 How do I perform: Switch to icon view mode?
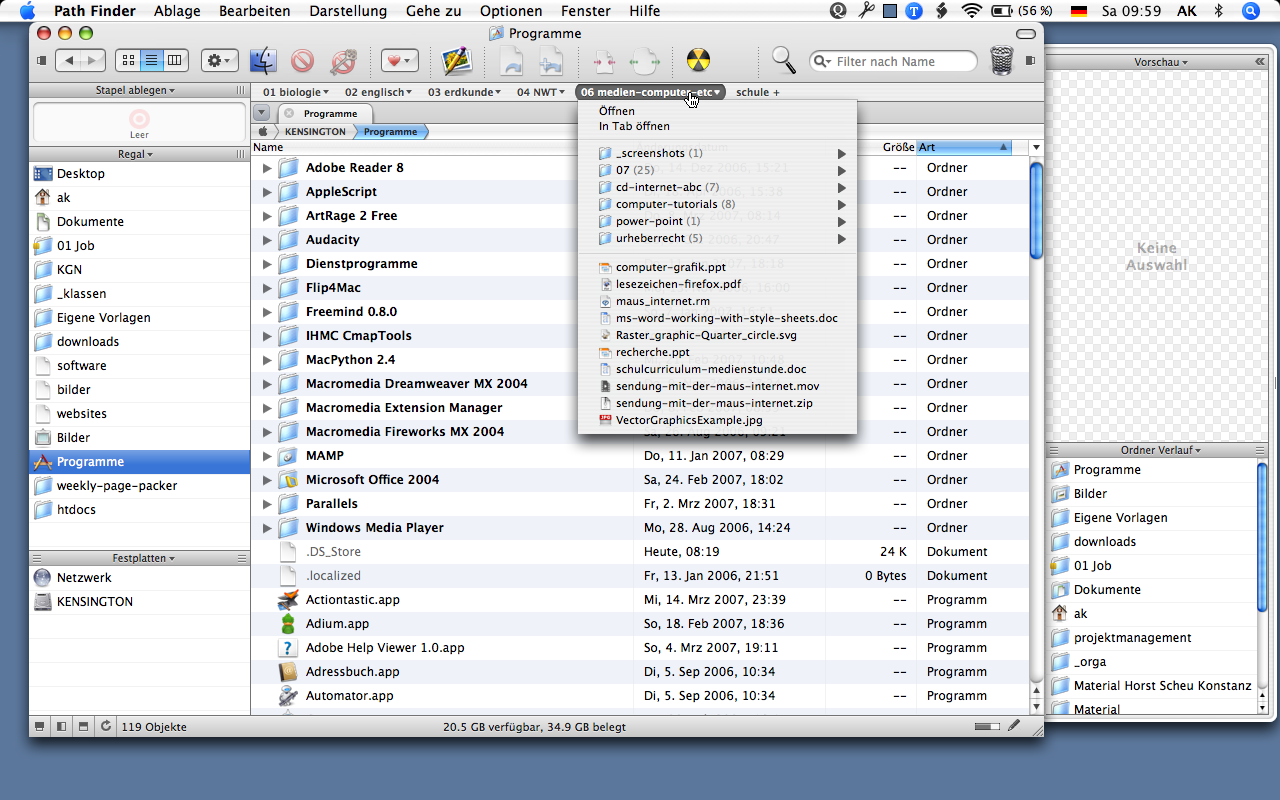(128, 61)
